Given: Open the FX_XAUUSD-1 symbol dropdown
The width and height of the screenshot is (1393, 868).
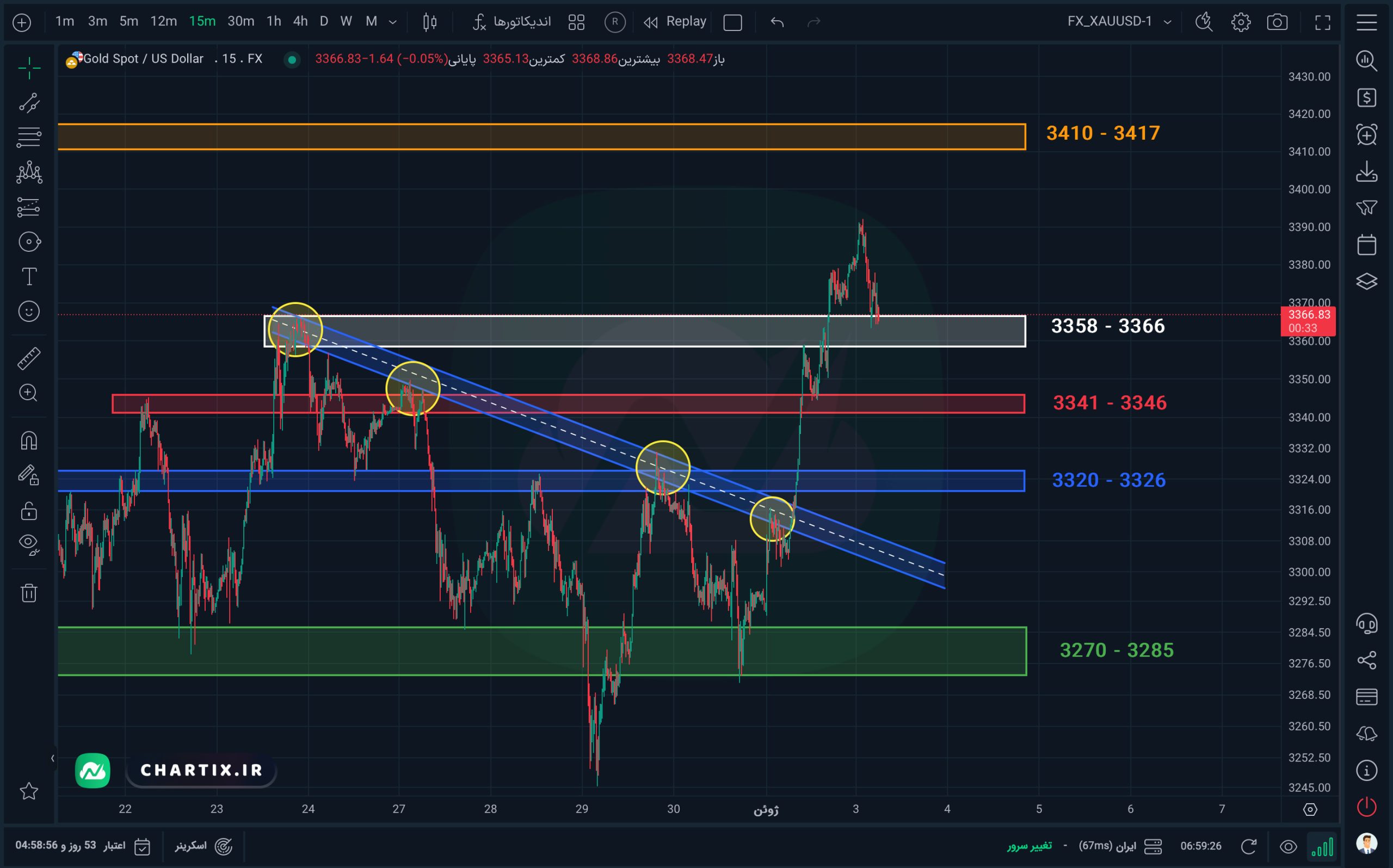Looking at the screenshot, I should [x=1119, y=22].
